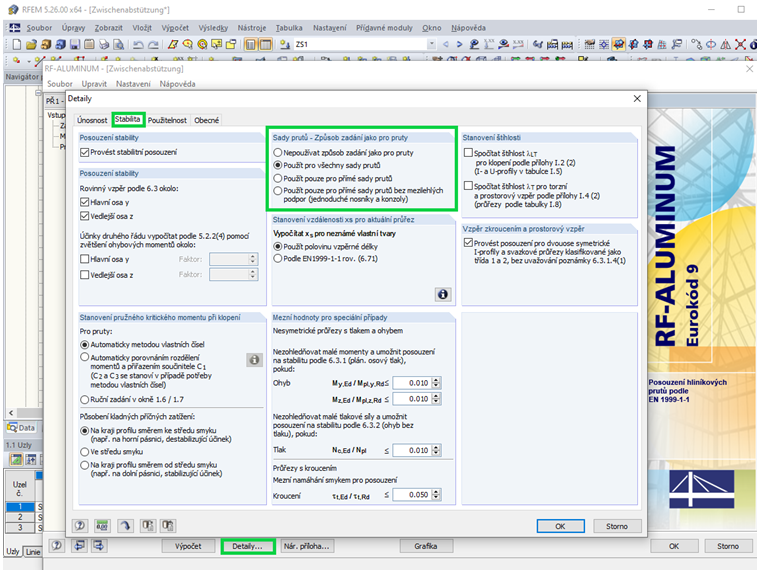Cancel Detaily dialog with Storno

click(617, 526)
